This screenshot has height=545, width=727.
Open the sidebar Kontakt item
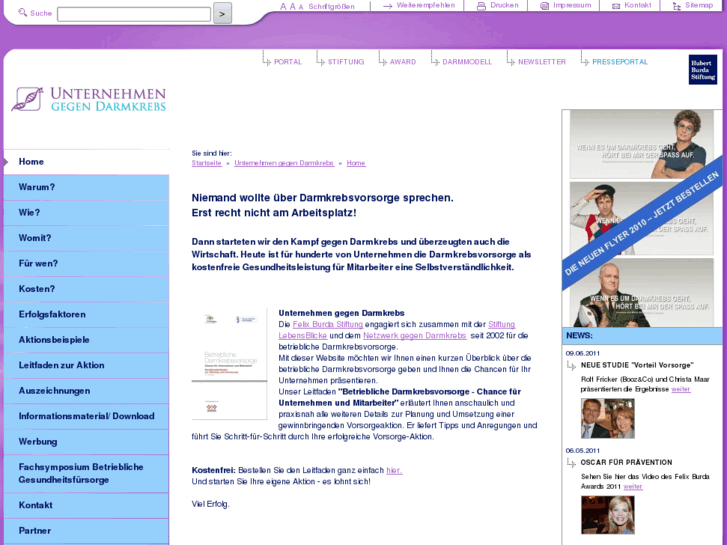click(x=86, y=506)
